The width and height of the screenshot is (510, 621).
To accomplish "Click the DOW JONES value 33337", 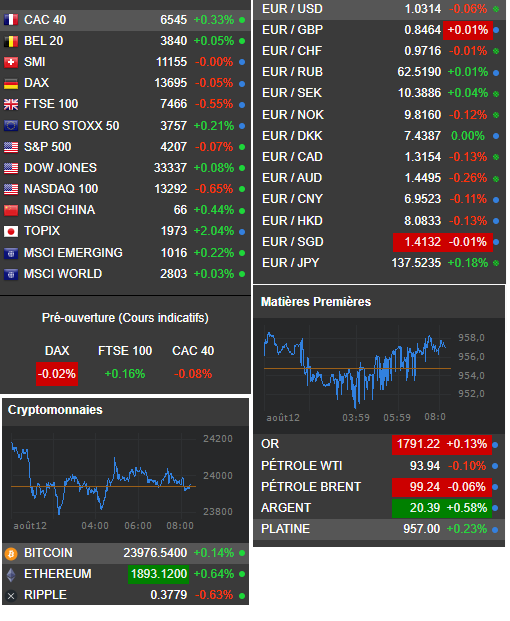I will point(170,168).
